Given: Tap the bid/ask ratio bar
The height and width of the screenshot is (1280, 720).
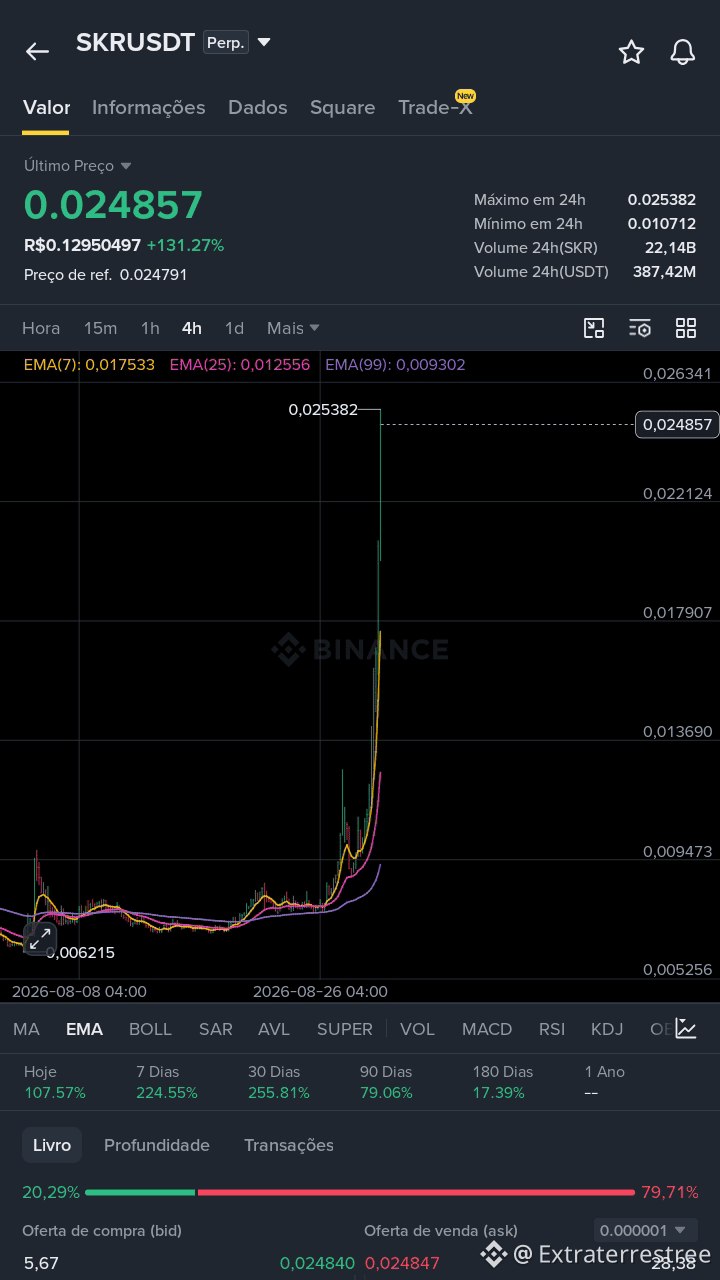Looking at the screenshot, I should point(360,1192).
